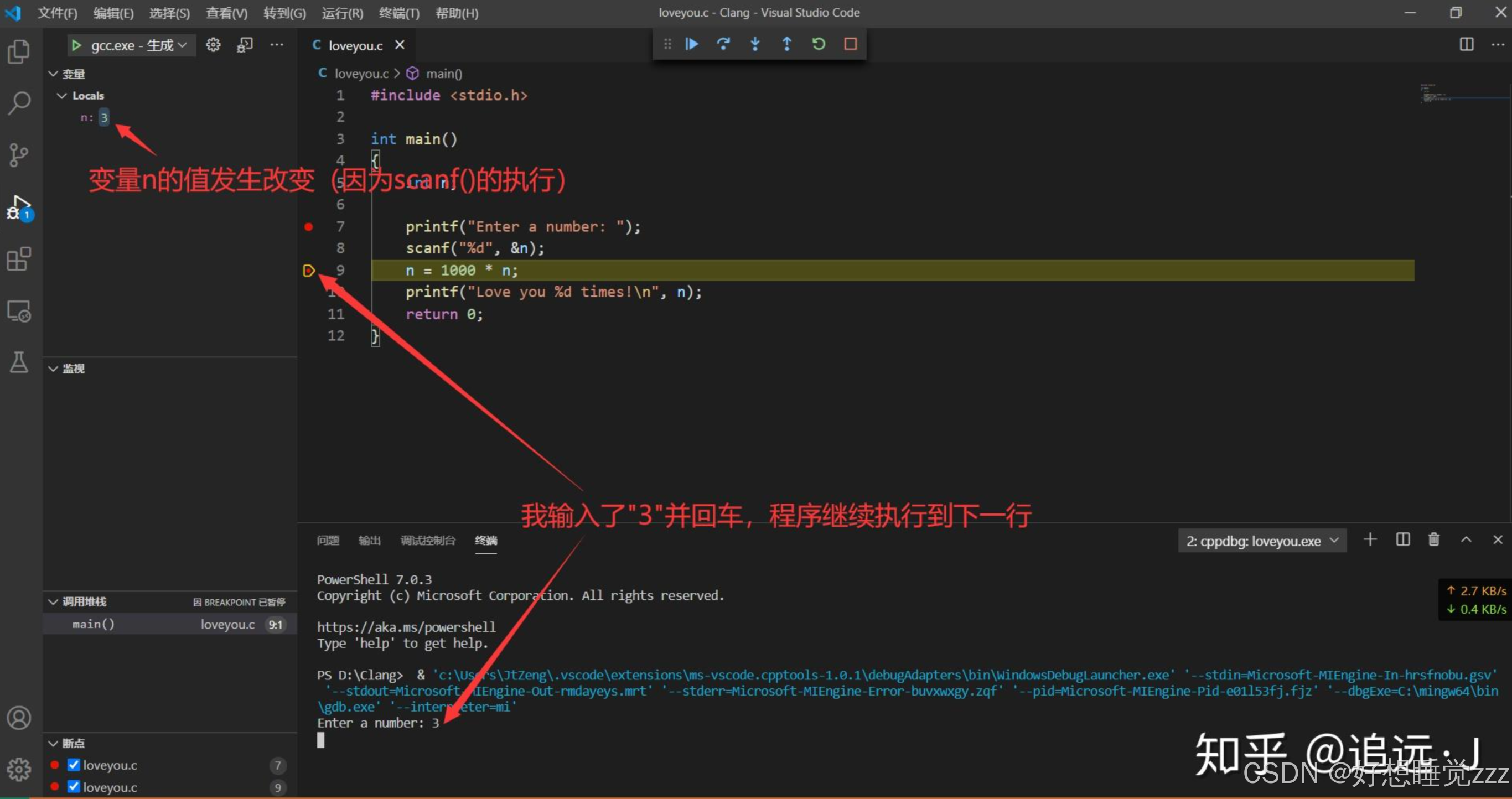Viewport: 1512px width, 799px height.
Task: Click the Step Out debug icon
Action: coord(786,44)
